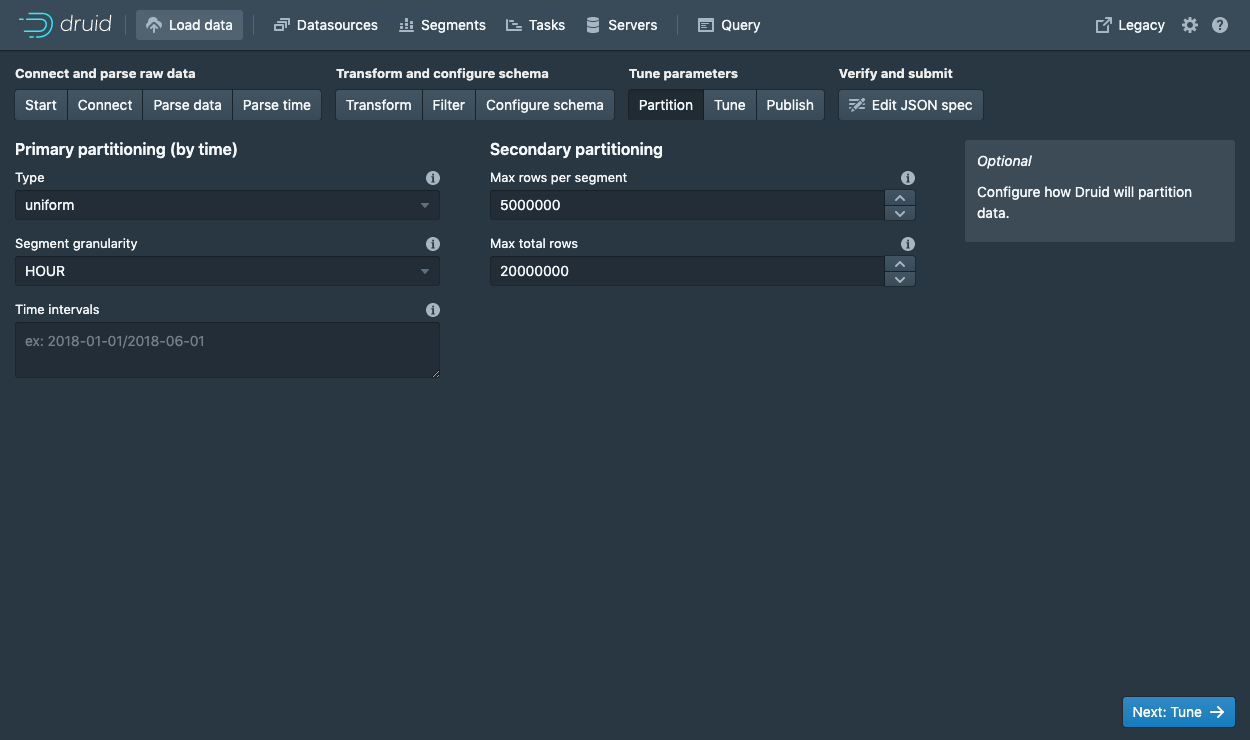Click the info icon for Max rows per segment
1250x740 pixels.
[908, 178]
